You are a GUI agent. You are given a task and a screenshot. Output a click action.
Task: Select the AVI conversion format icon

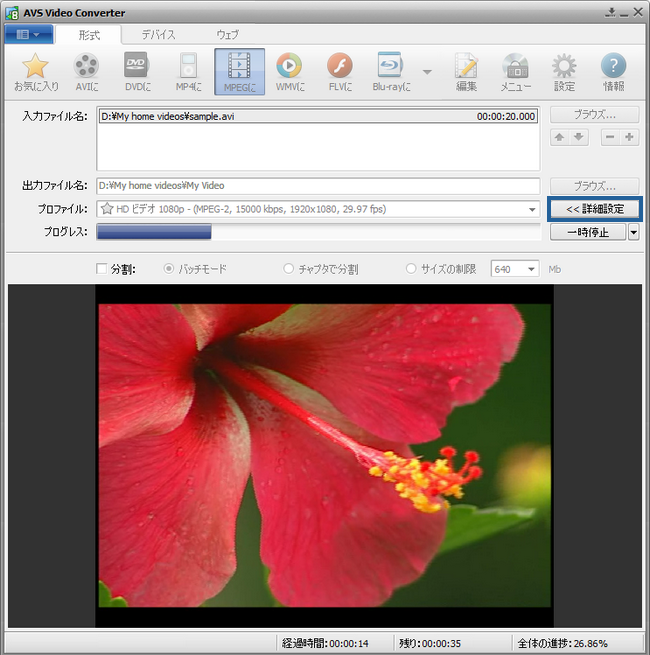pyautogui.click(x=87, y=72)
